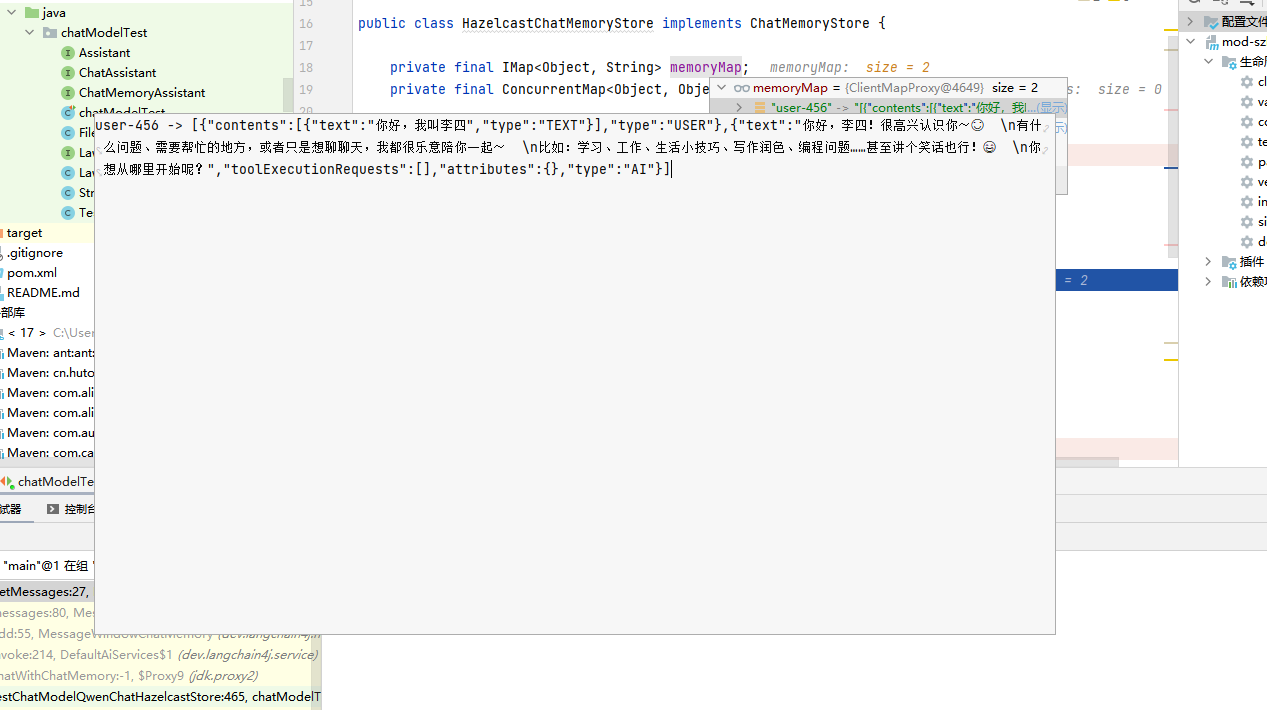
Task: Click line number 18 in gutter
Action: (306, 67)
